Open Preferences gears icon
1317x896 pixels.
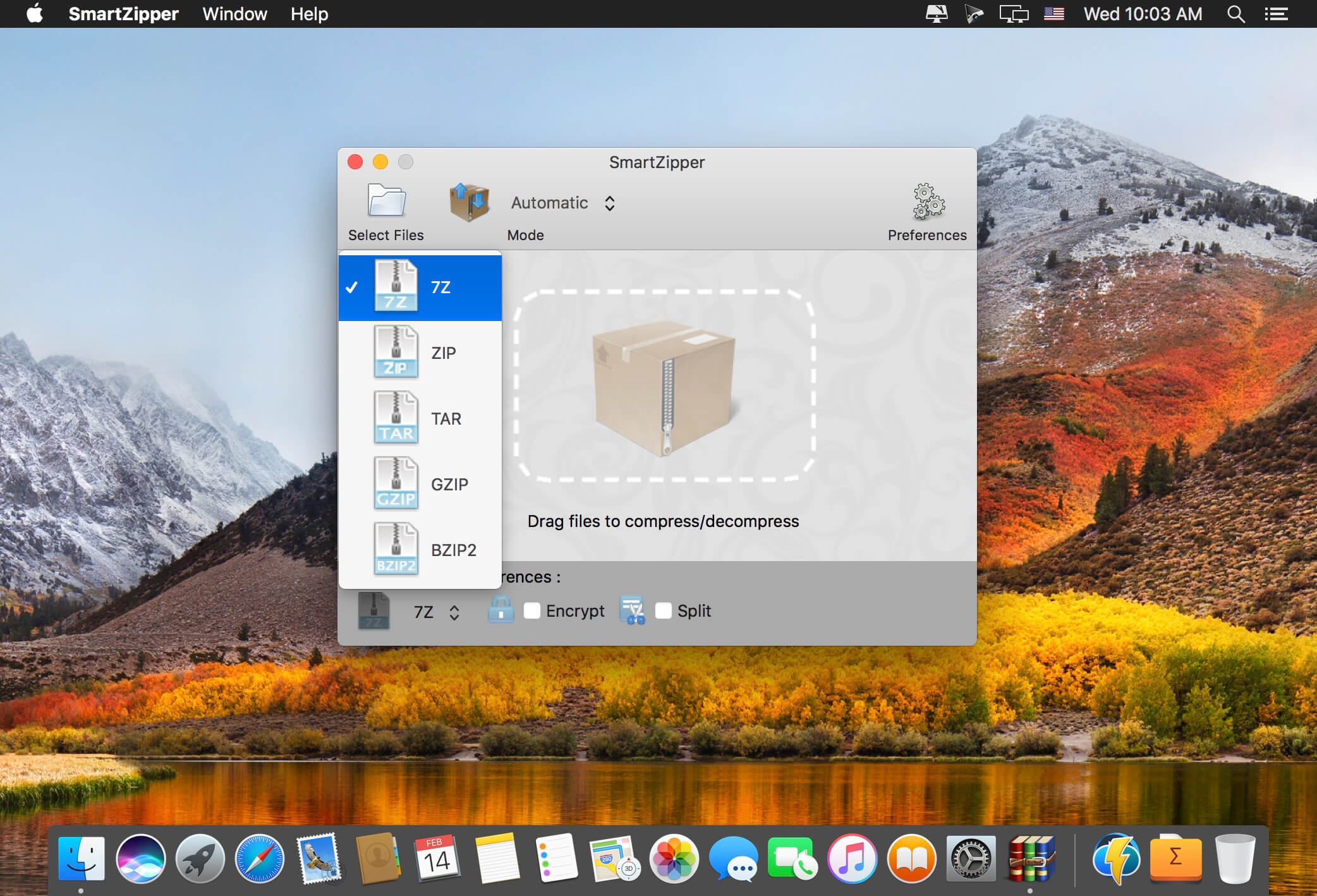click(x=928, y=202)
